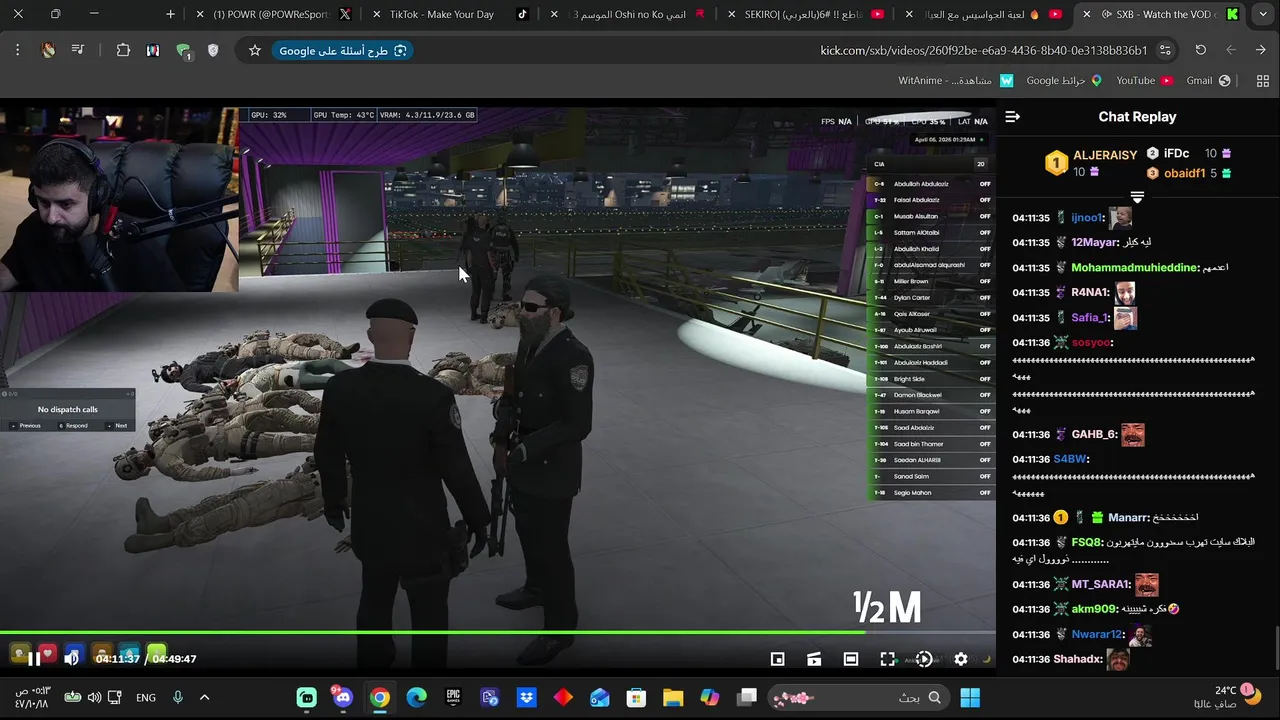Image resolution: width=1280 pixels, height=720 pixels.
Task: Click username R4NA1 in chat
Action: (1090, 293)
